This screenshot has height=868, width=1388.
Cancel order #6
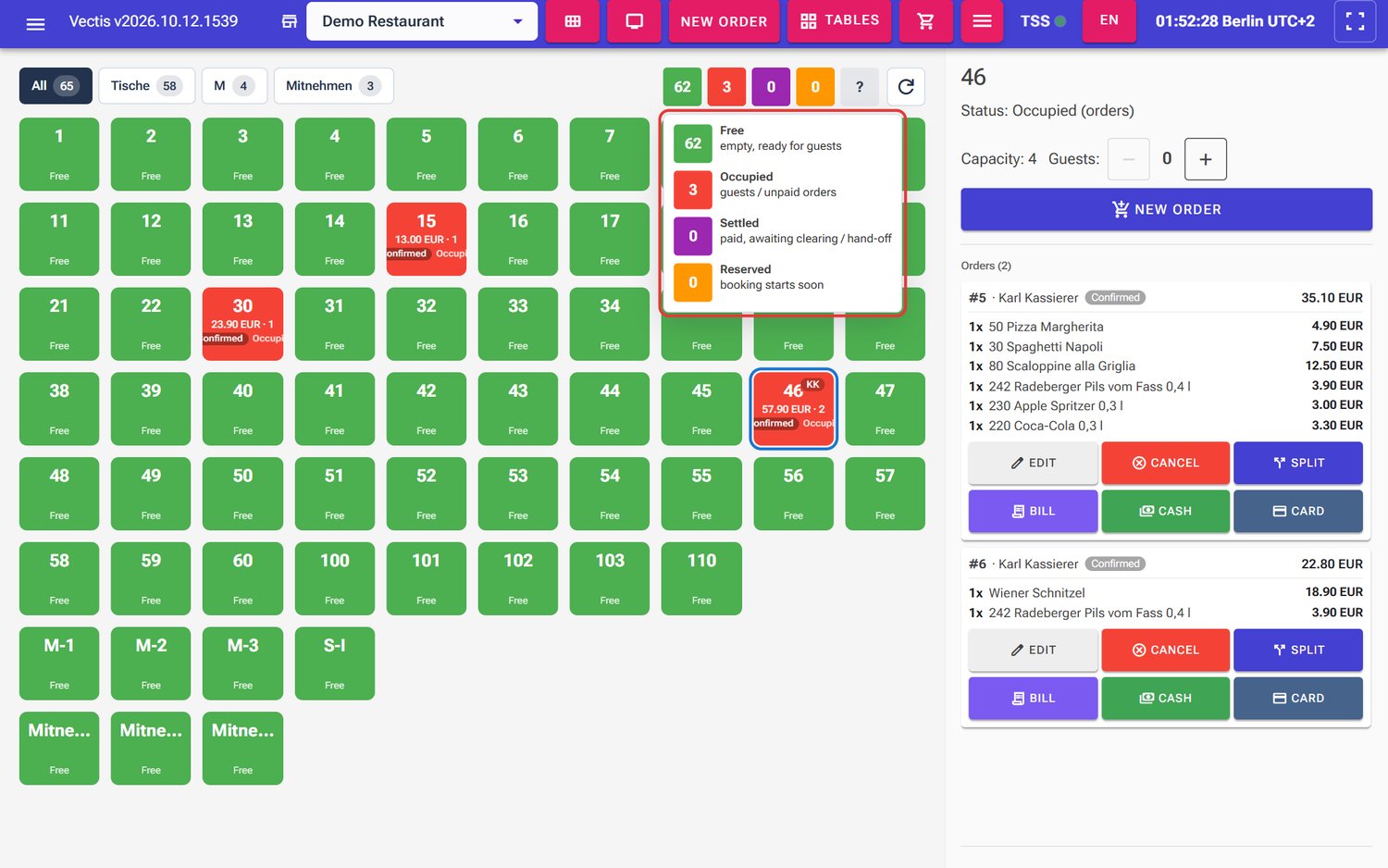(1166, 650)
